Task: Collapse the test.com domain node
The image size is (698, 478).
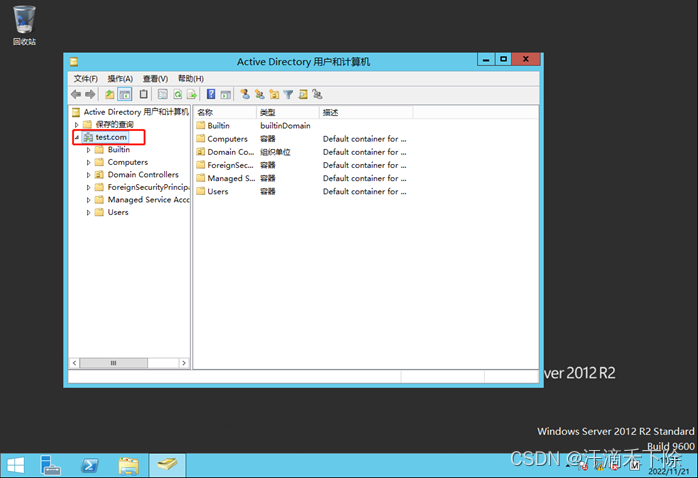Action: tap(77, 137)
